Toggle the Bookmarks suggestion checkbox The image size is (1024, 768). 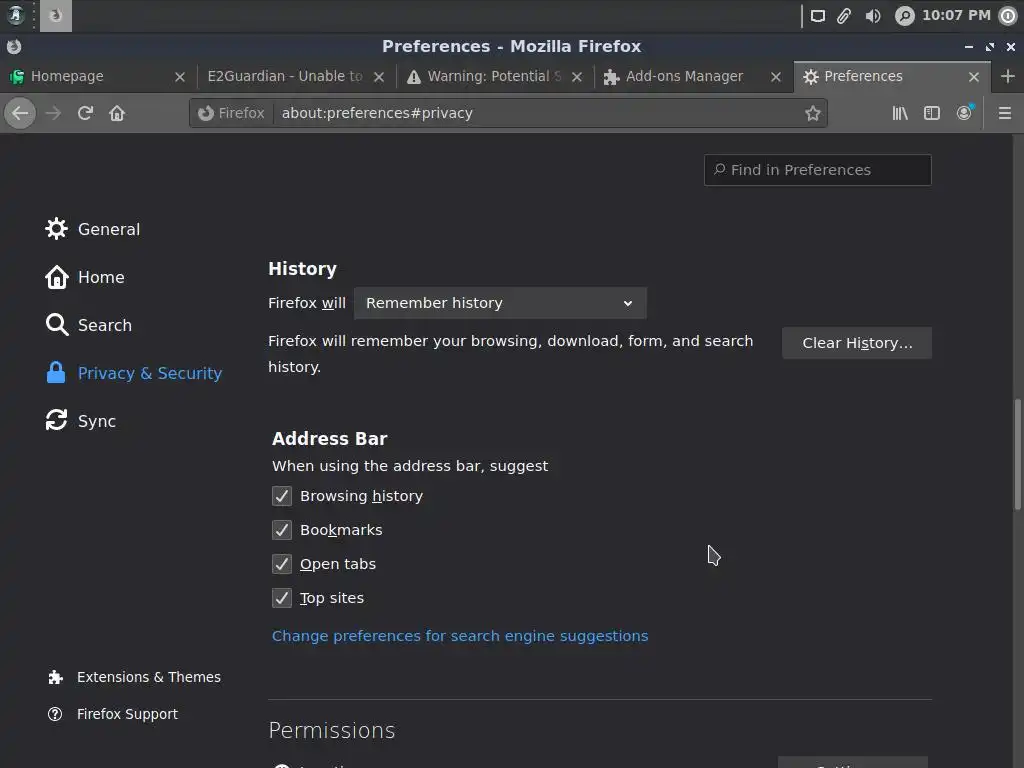282,530
